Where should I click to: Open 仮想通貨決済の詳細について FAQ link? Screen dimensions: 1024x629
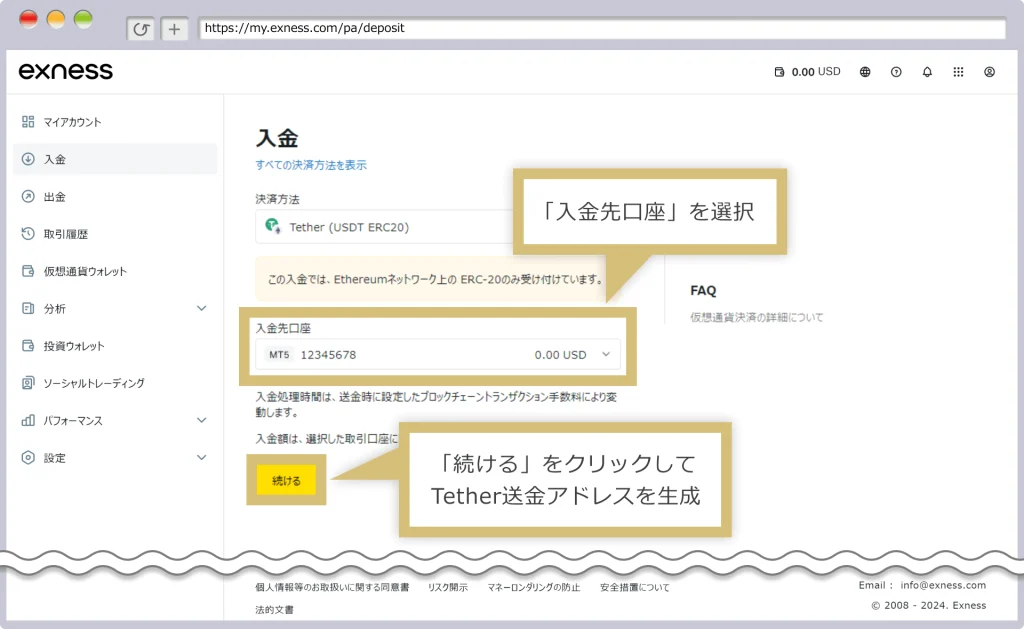pyautogui.click(x=757, y=317)
